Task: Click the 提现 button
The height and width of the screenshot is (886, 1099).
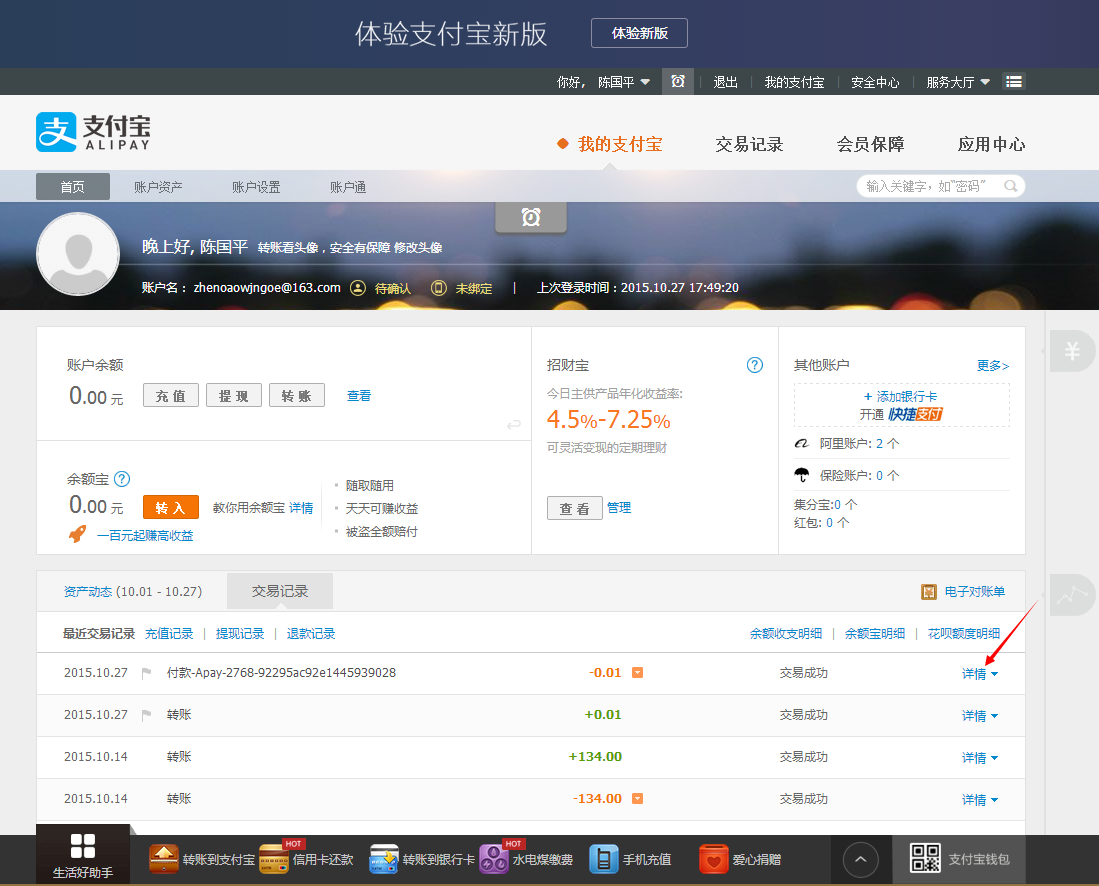Action: pos(234,395)
